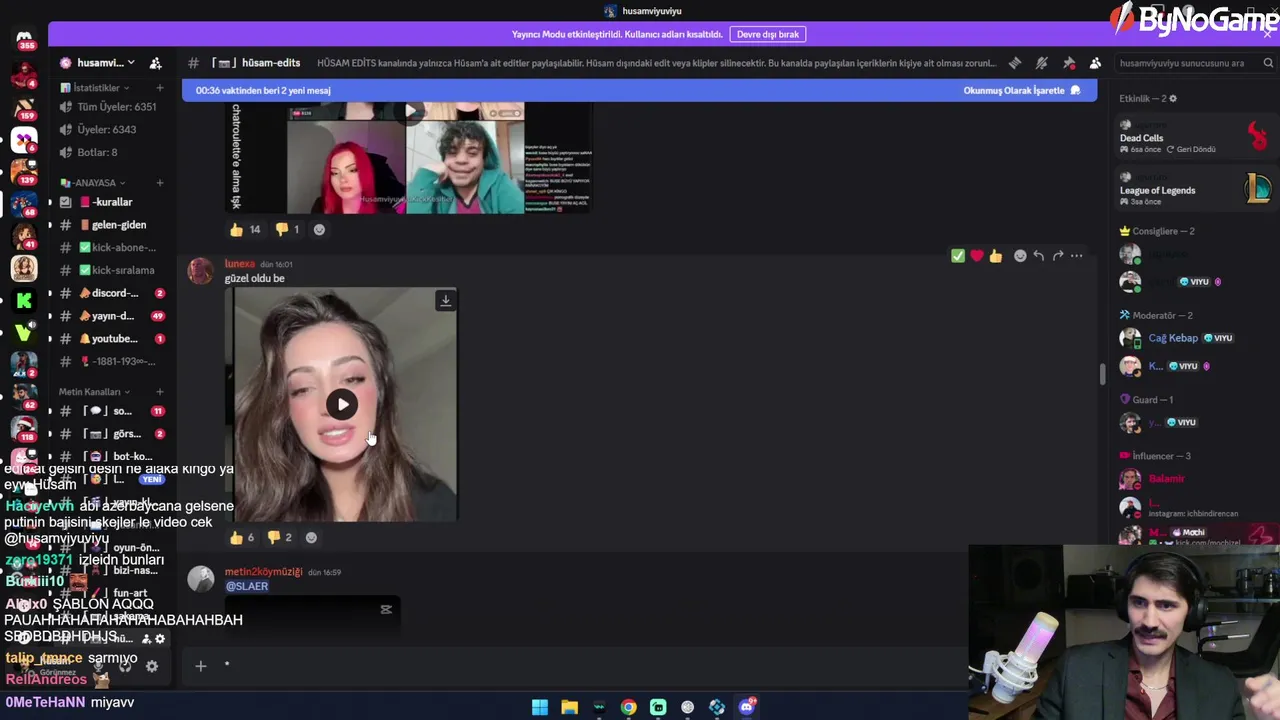The image size is (1280, 720).
Task: Play the video in upper edit post
Action: pyautogui.click(x=409, y=110)
